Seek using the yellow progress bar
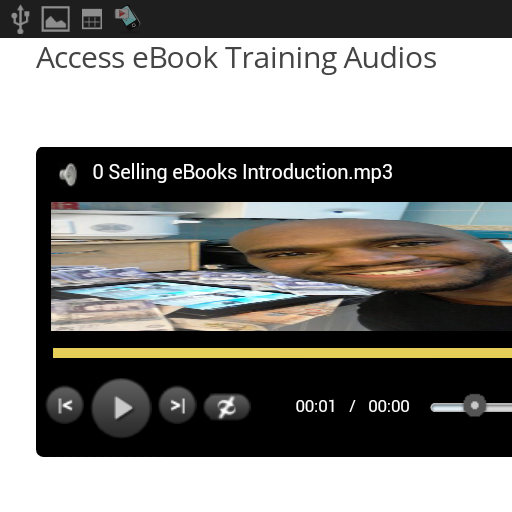Image resolution: width=512 pixels, height=512 pixels. click(x=282, y=353)
